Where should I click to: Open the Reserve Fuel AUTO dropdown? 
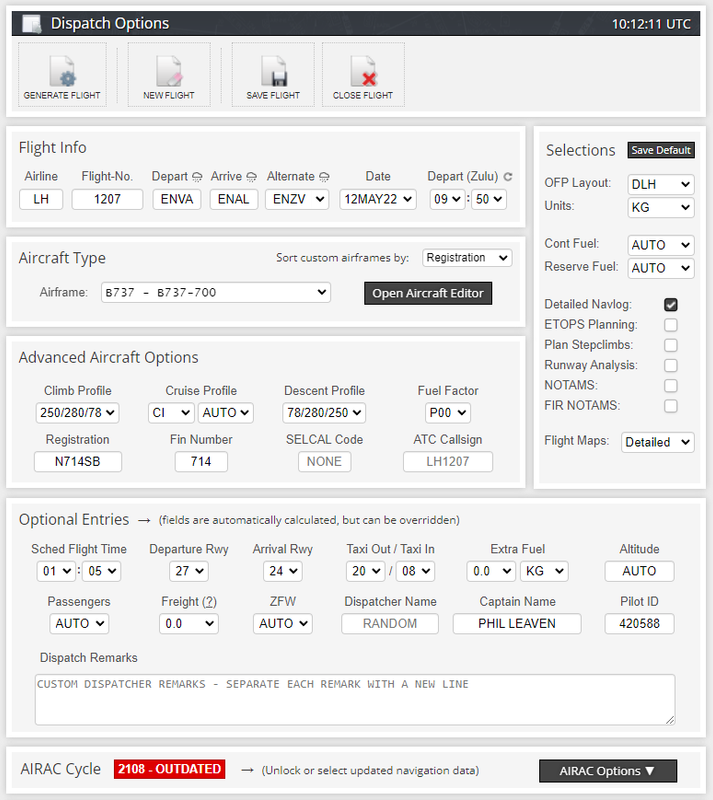[x=660, y=268]
